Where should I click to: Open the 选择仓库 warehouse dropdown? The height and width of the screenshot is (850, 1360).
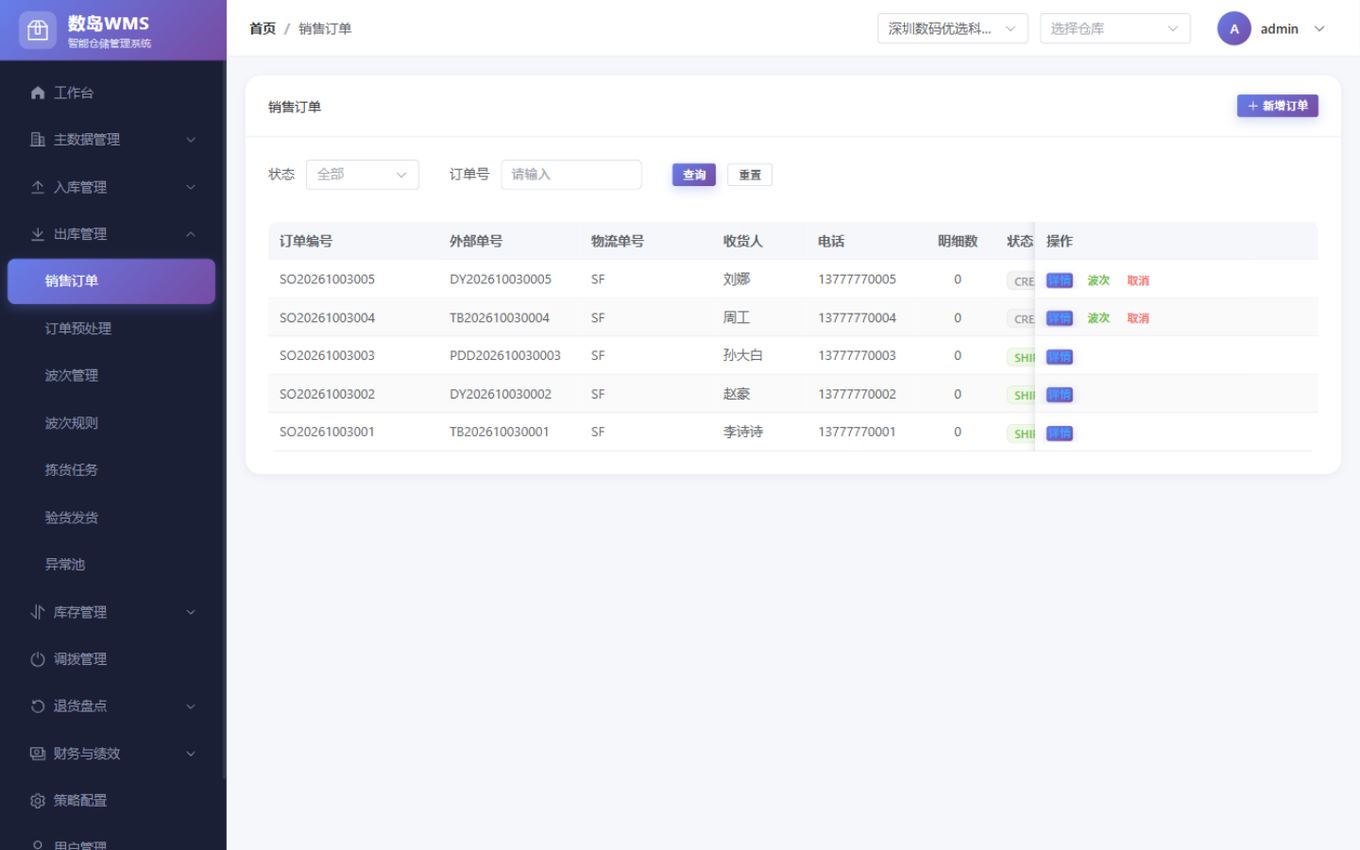click(1115, 29)
